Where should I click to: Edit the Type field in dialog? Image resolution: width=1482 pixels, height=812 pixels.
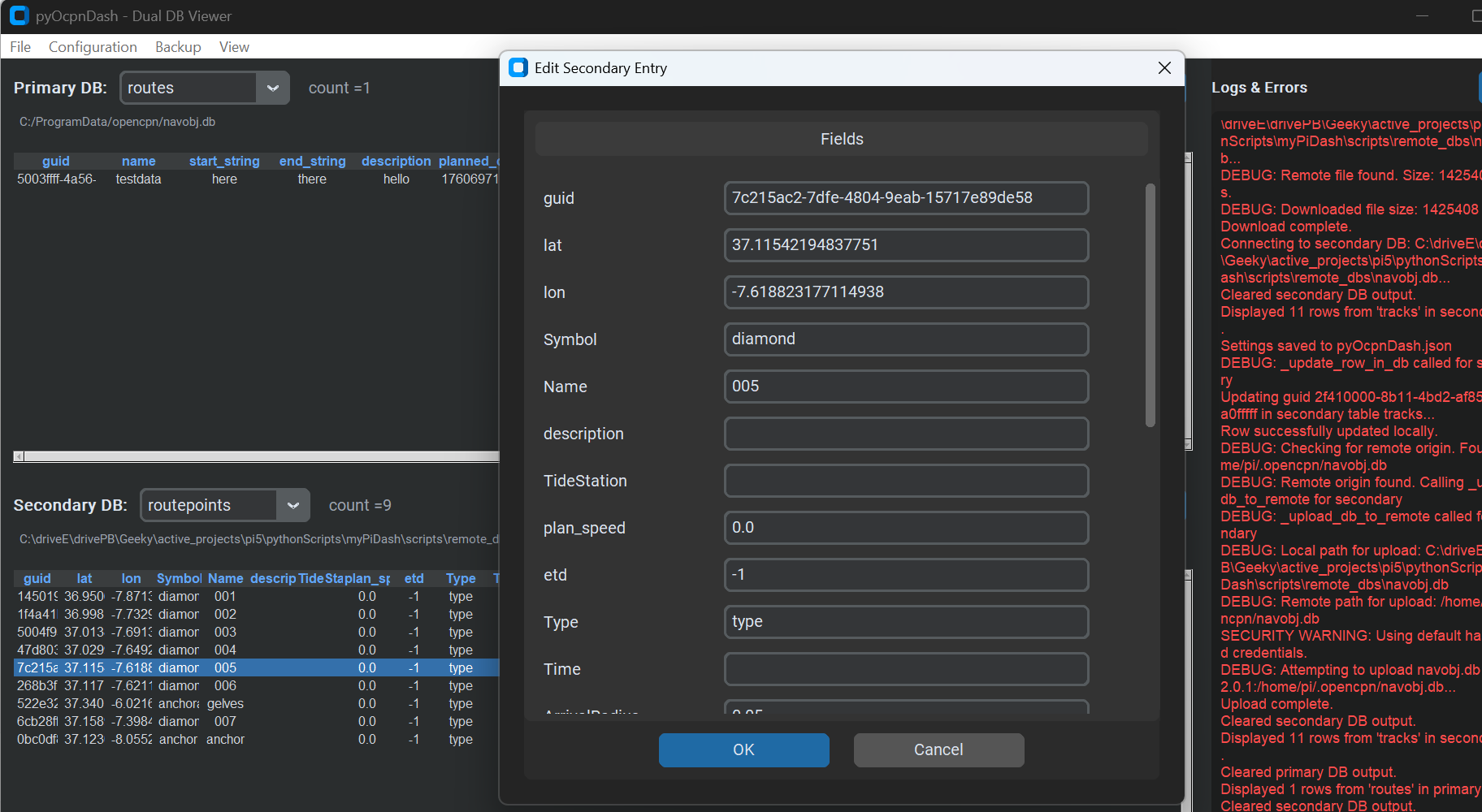click(906, 622)
